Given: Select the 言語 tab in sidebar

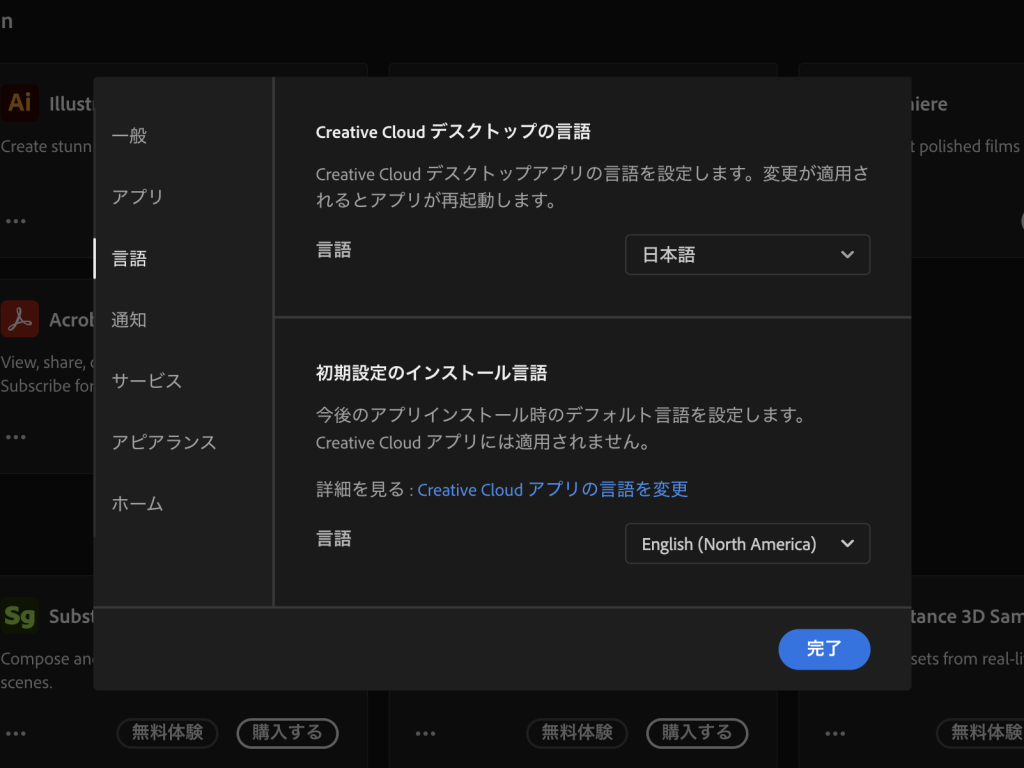Looking at the screenshot, I should tap(130, 258).
